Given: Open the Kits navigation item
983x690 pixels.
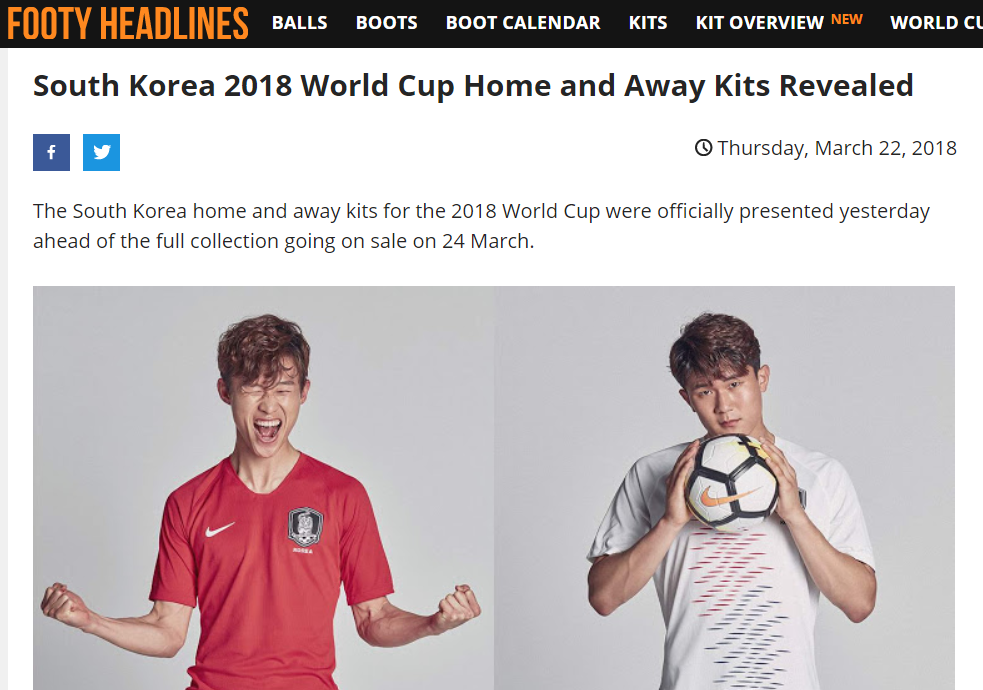Looking at the screenshot, I should click(648, 23).
